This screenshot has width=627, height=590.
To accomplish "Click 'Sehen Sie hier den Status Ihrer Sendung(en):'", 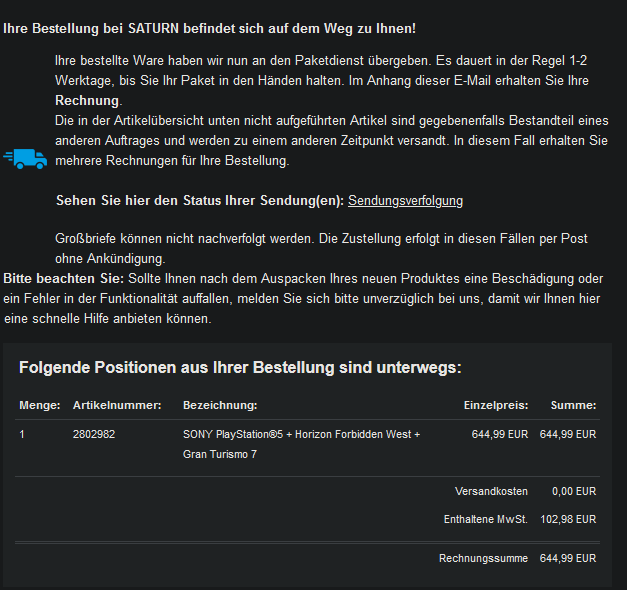I will click(x=200, y=200).
